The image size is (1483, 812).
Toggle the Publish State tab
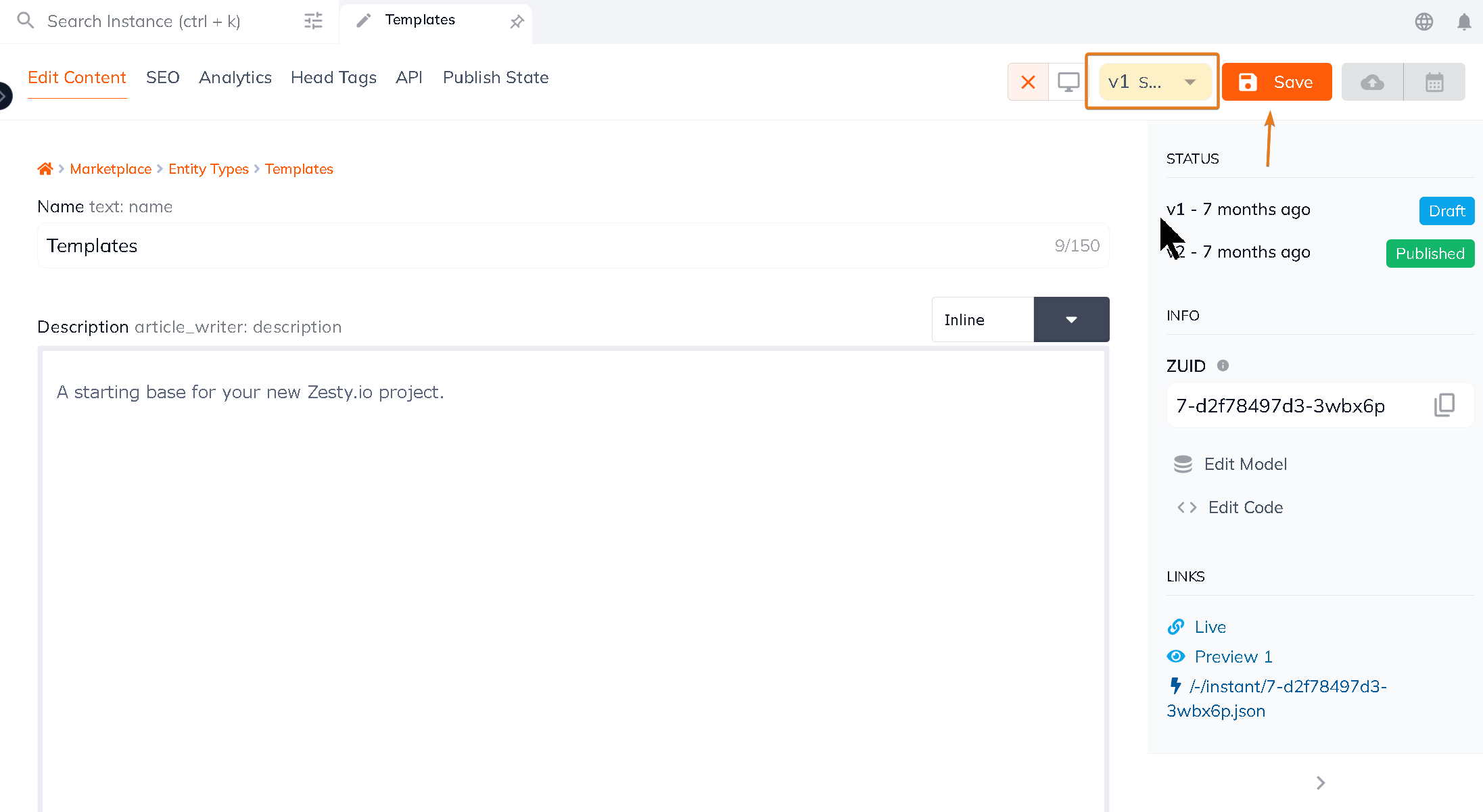[496, 77]
